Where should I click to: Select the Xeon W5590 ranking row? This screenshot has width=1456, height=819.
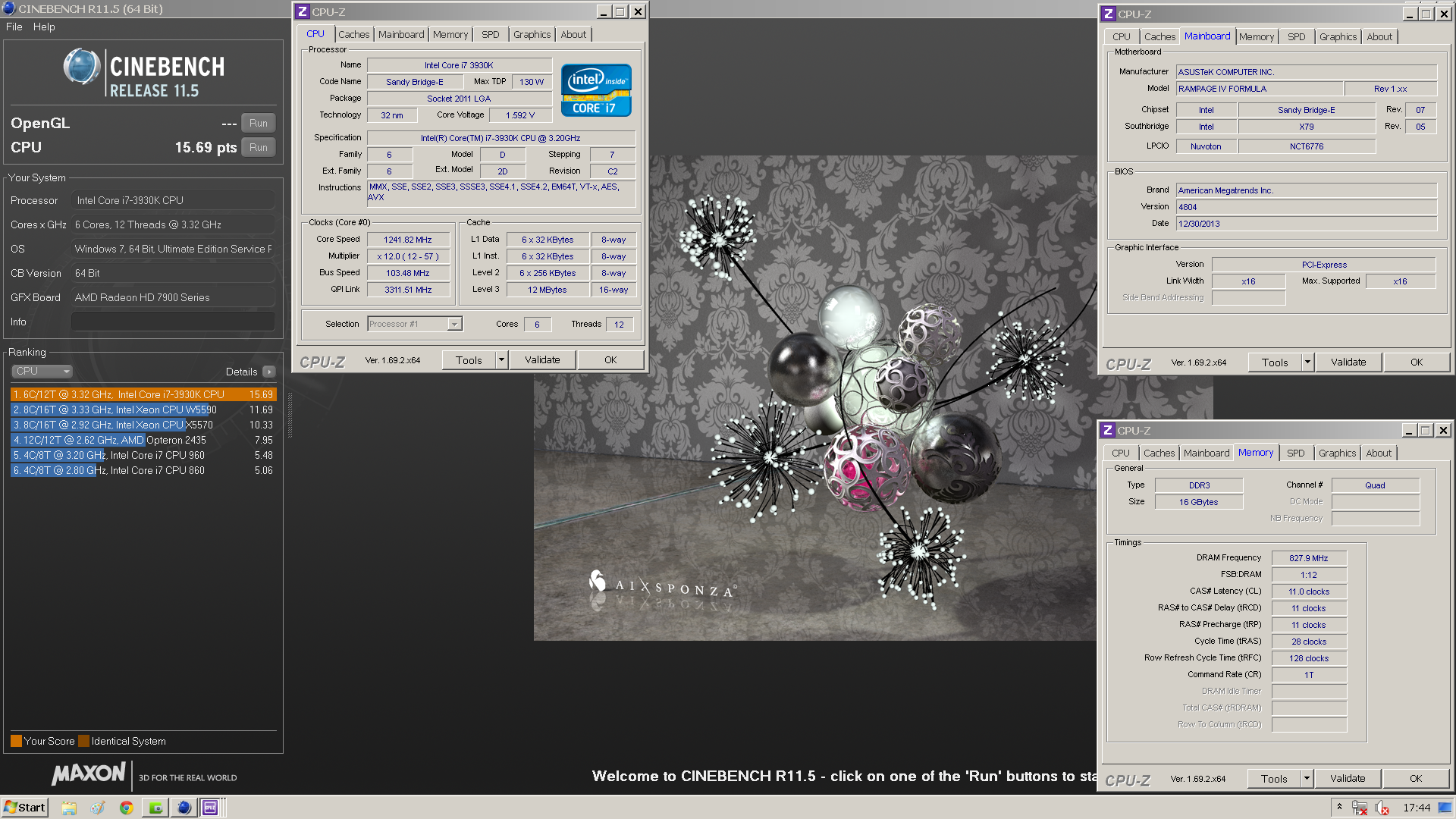tap(143, 409)
